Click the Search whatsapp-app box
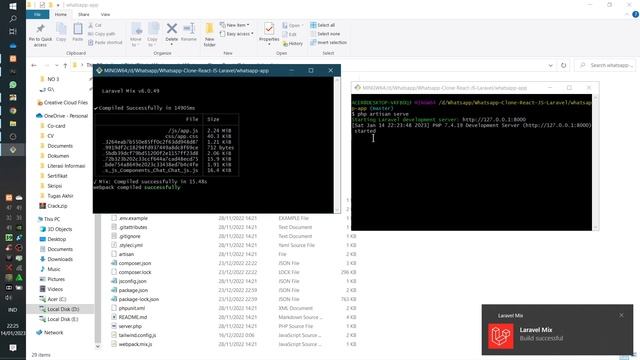The image size is (640, 360). tap(606, 65)
